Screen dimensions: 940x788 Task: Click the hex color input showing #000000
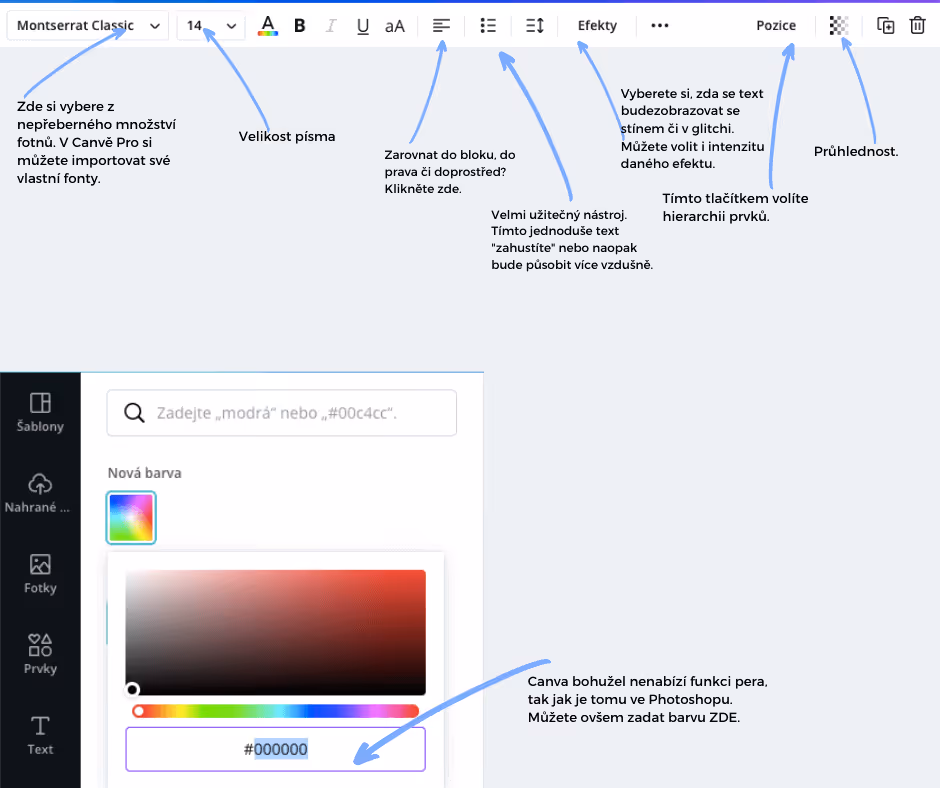coord(274,749)
